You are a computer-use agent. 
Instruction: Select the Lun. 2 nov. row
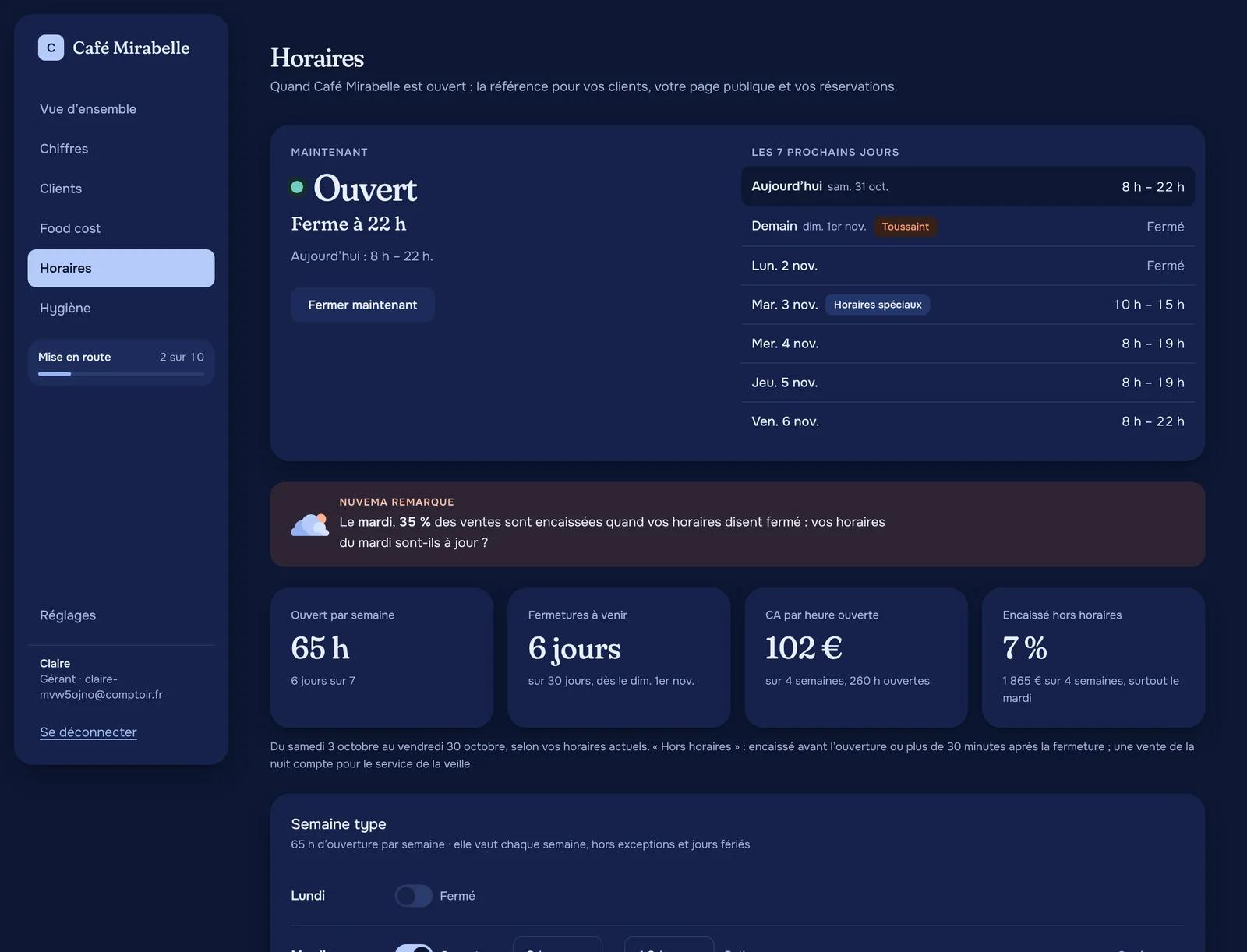[x=967, y=266]
